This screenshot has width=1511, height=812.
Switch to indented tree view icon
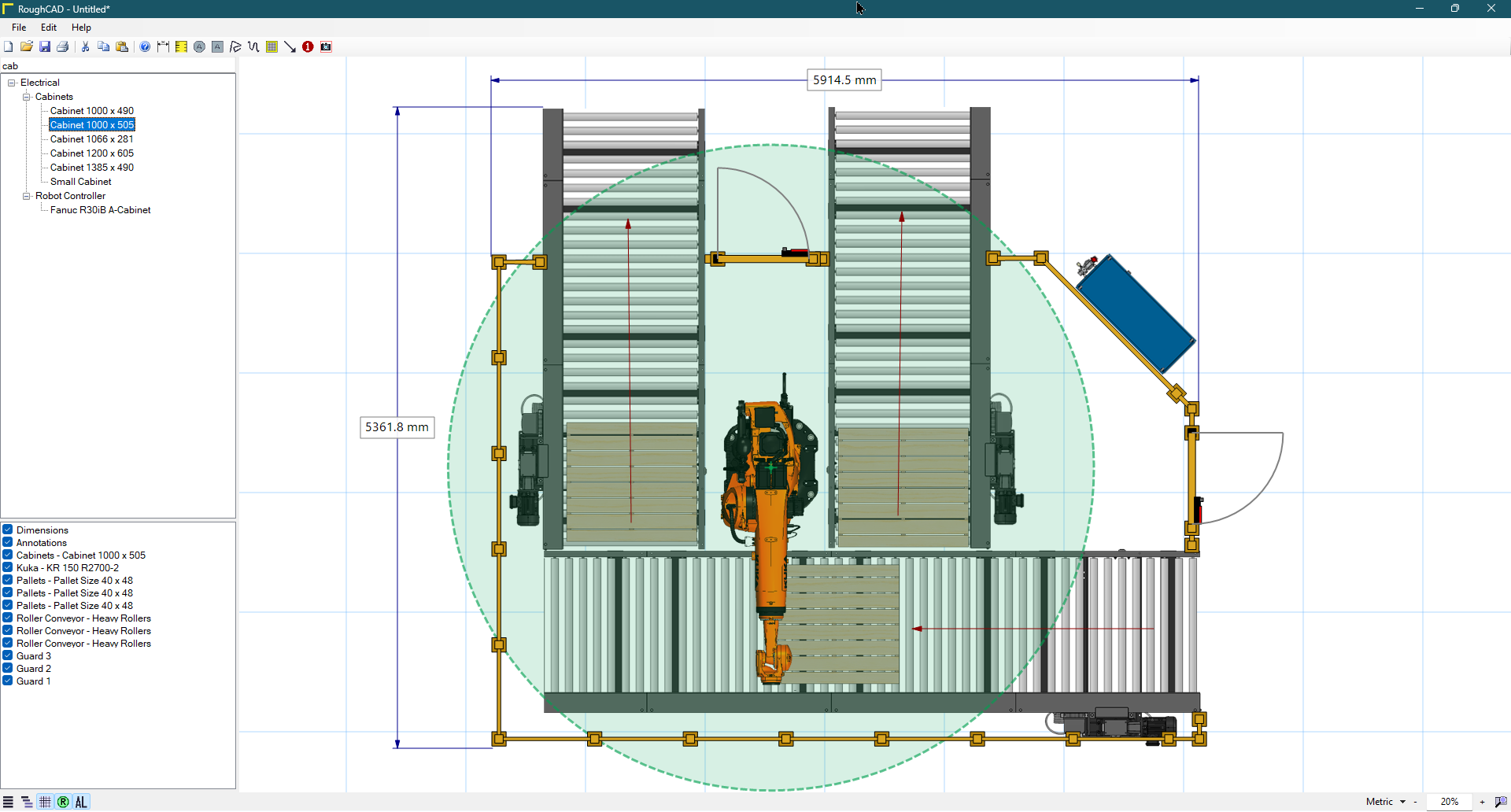27,802
